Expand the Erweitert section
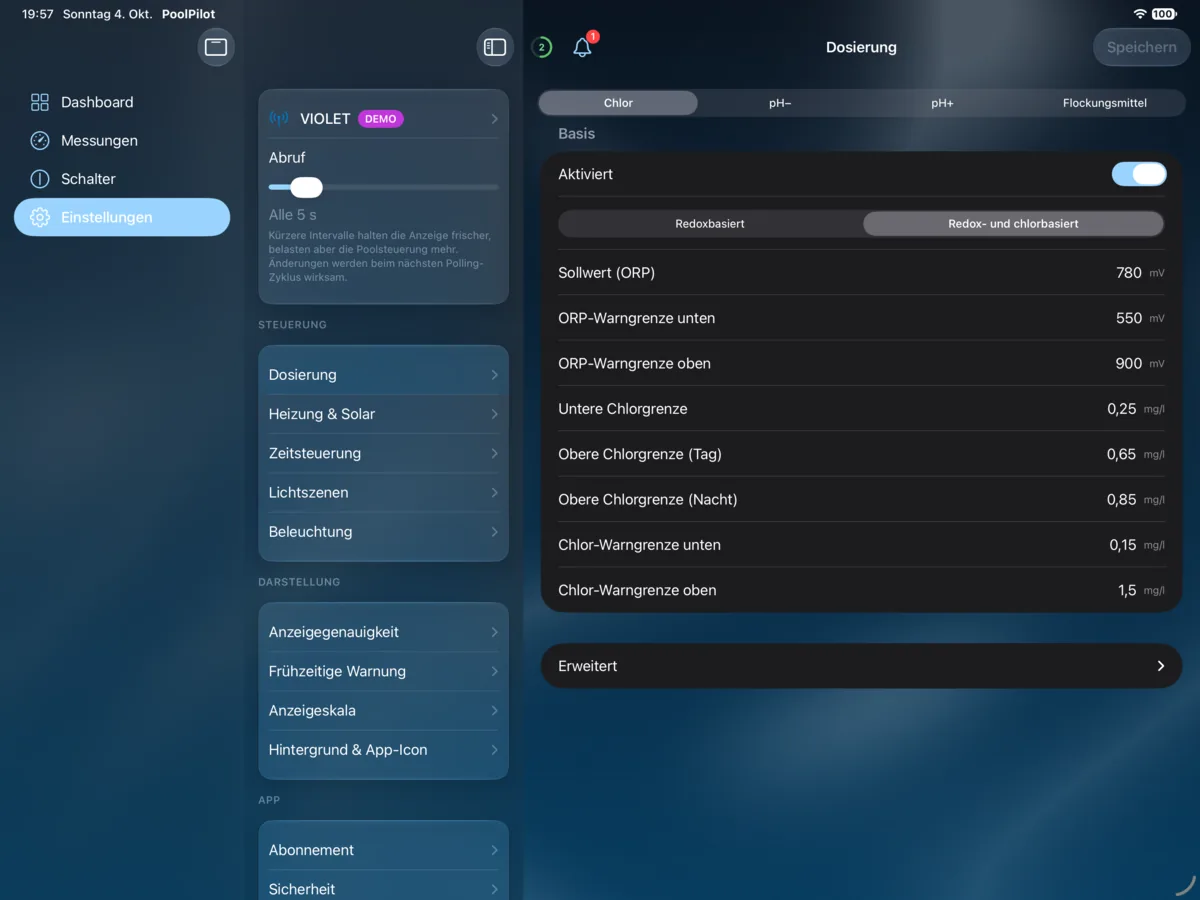 point(861,666)
